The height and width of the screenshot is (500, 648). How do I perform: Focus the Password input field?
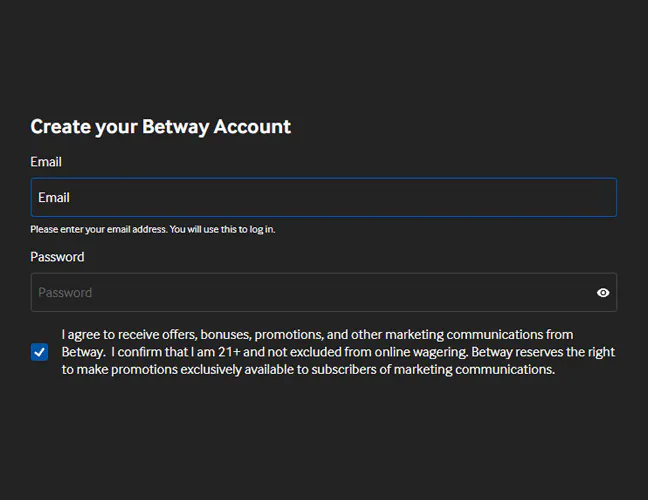[x=310, y=293]
